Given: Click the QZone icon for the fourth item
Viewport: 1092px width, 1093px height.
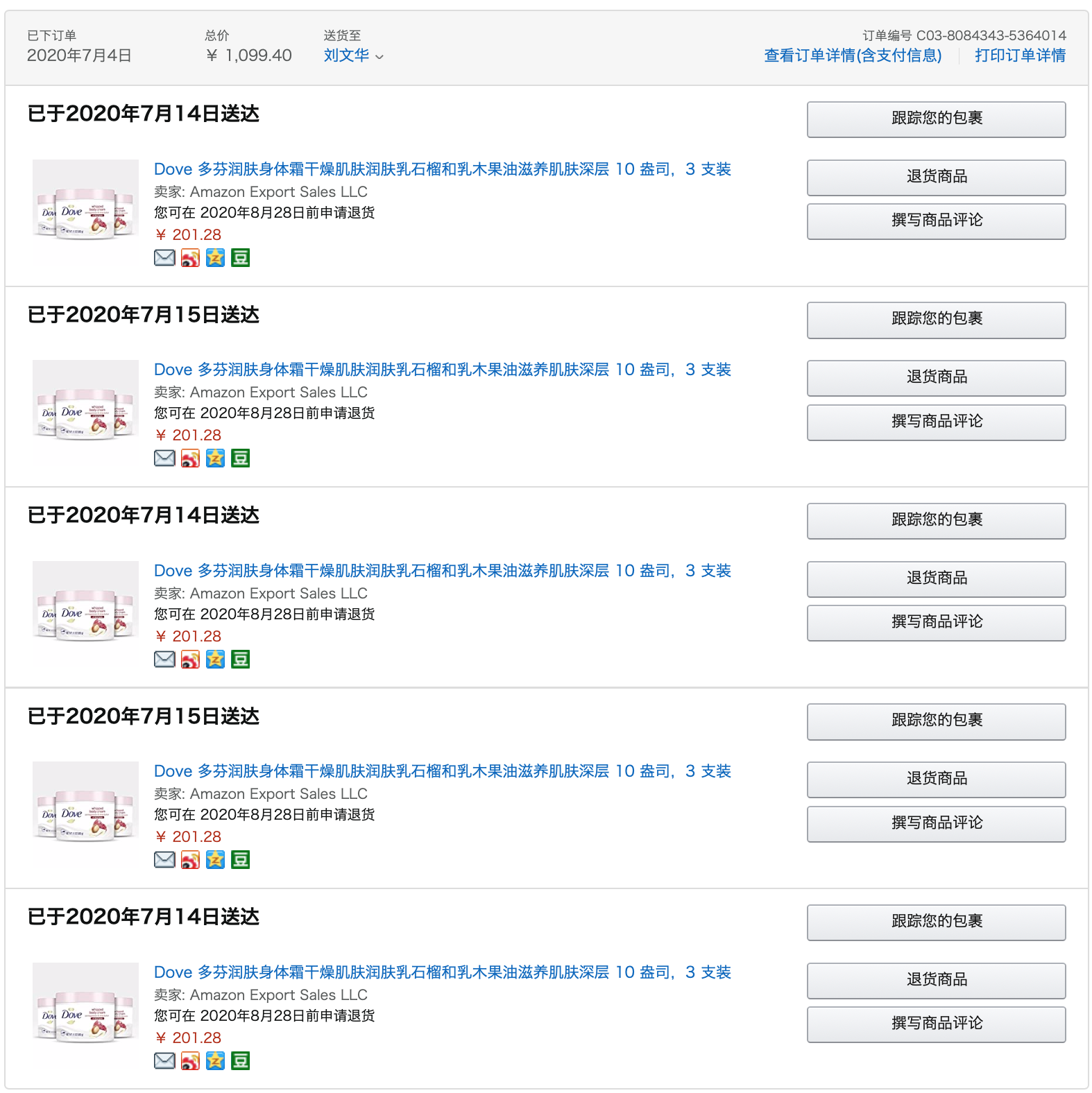Looking at the screenshot, I should [x=215, y=860].
